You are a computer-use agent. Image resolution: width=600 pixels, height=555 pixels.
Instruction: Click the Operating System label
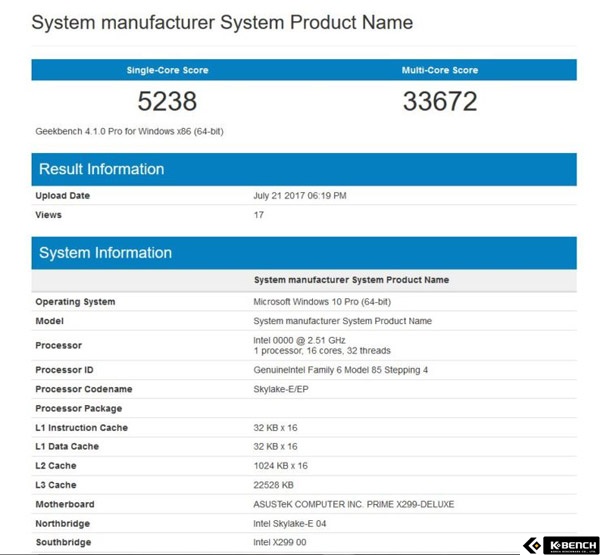pos(75,302)
